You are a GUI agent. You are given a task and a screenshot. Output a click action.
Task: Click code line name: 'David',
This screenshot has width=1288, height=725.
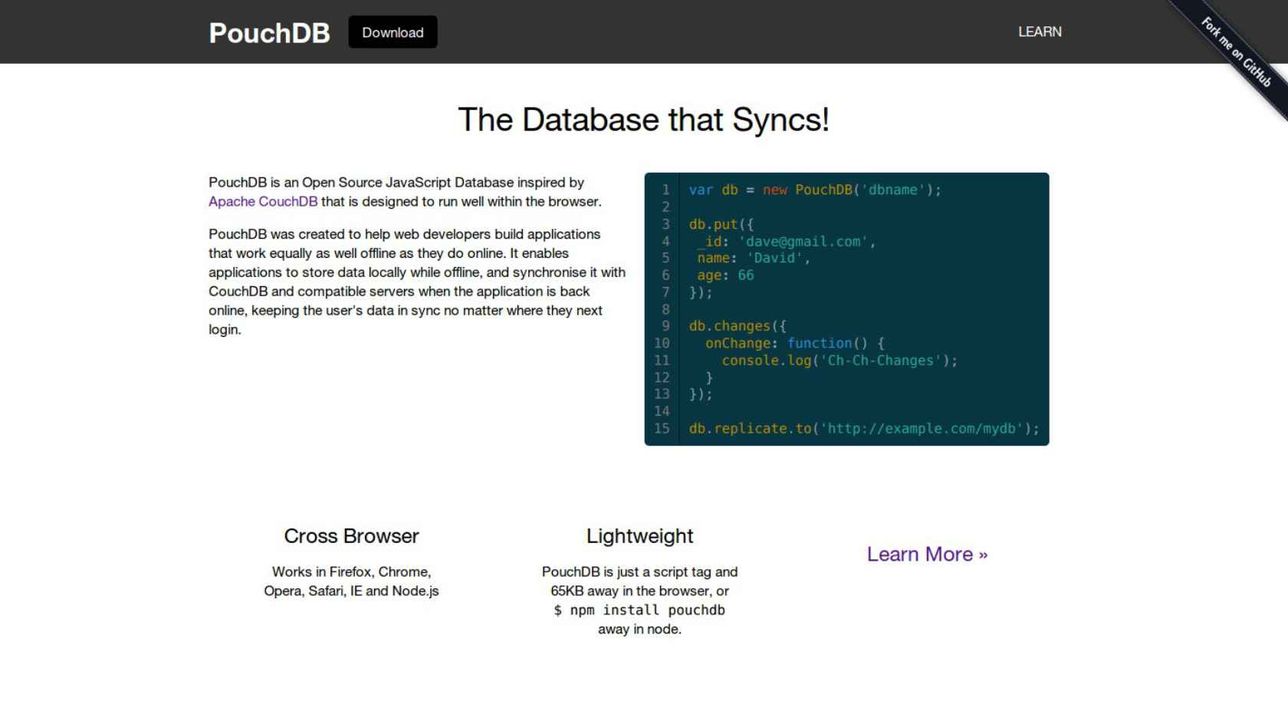[754, 258]
